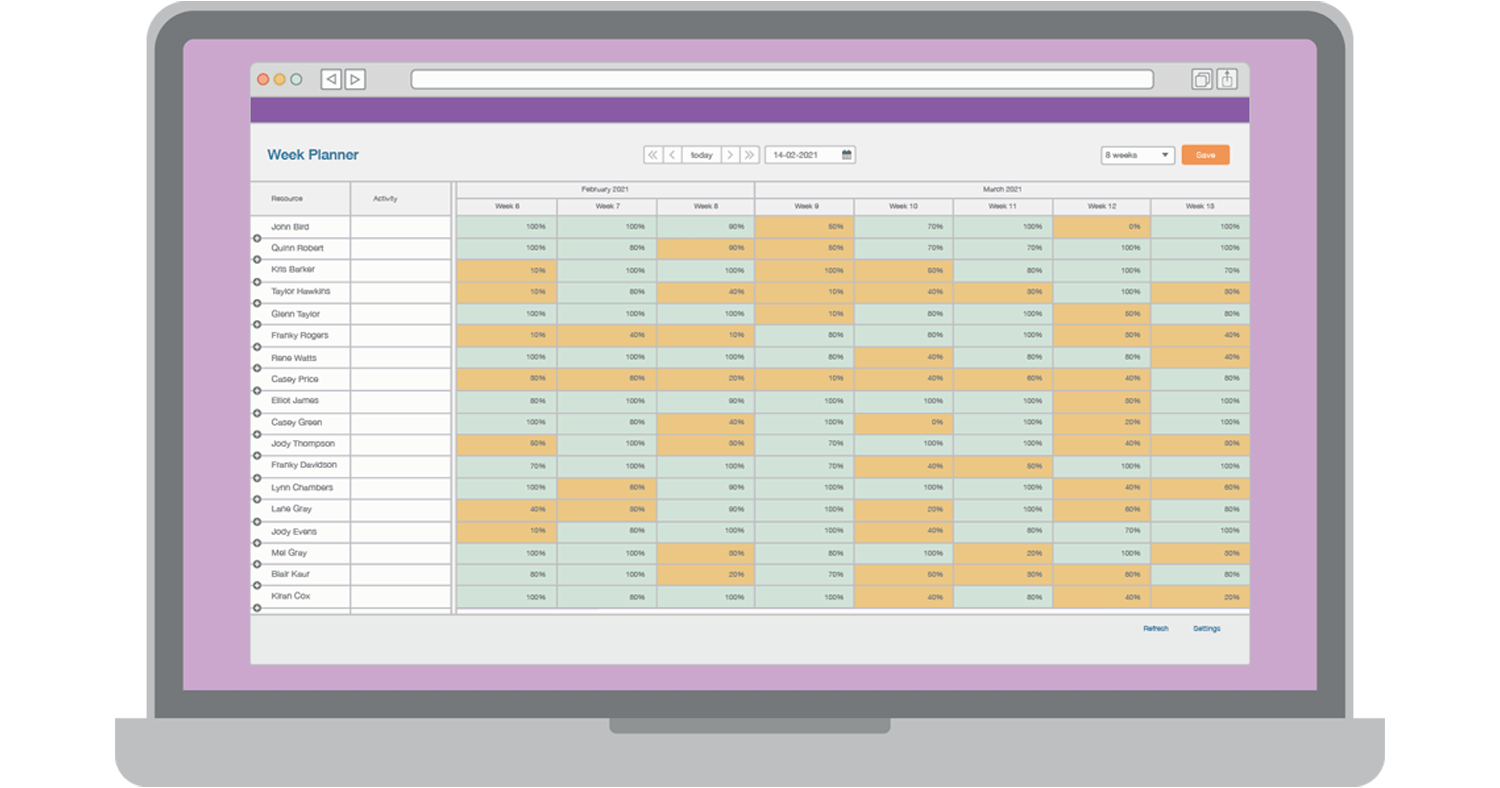Open the 8 weeks duration dropdown
Viewport: 1500px width, 788px height.
coord(1137,155)
